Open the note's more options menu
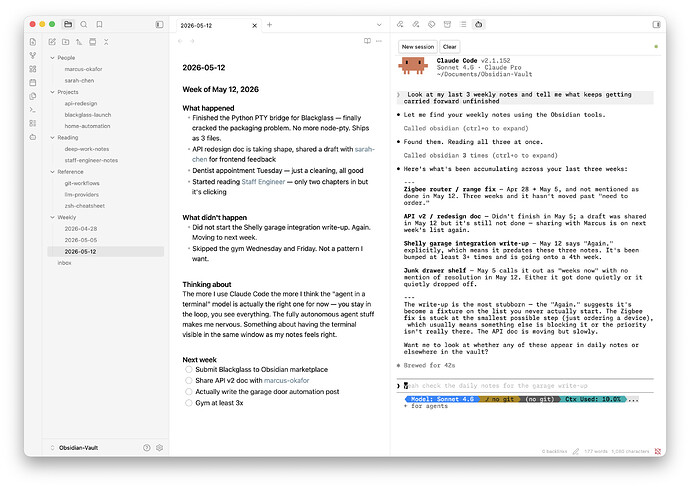Image resolution: width=690 pixels, height=487 pixels. (x=379, y=41)
